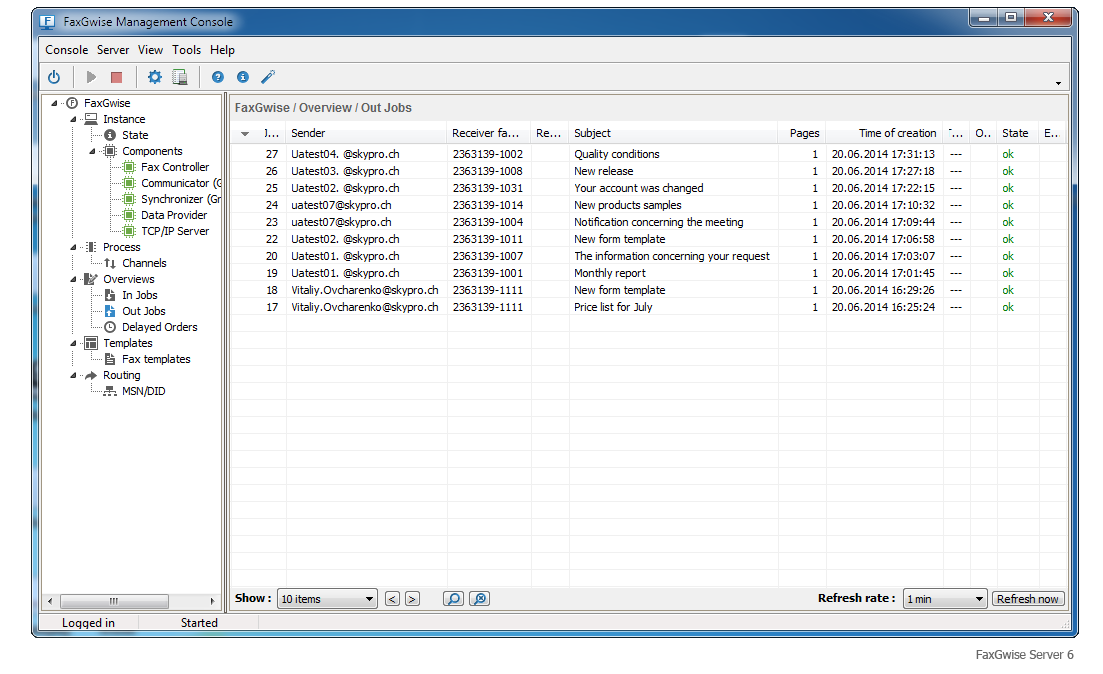Image resolution: width=1103 pixels, height=674 pixels.
Task: Open the Server menu
Action: [x=113, y=50]
